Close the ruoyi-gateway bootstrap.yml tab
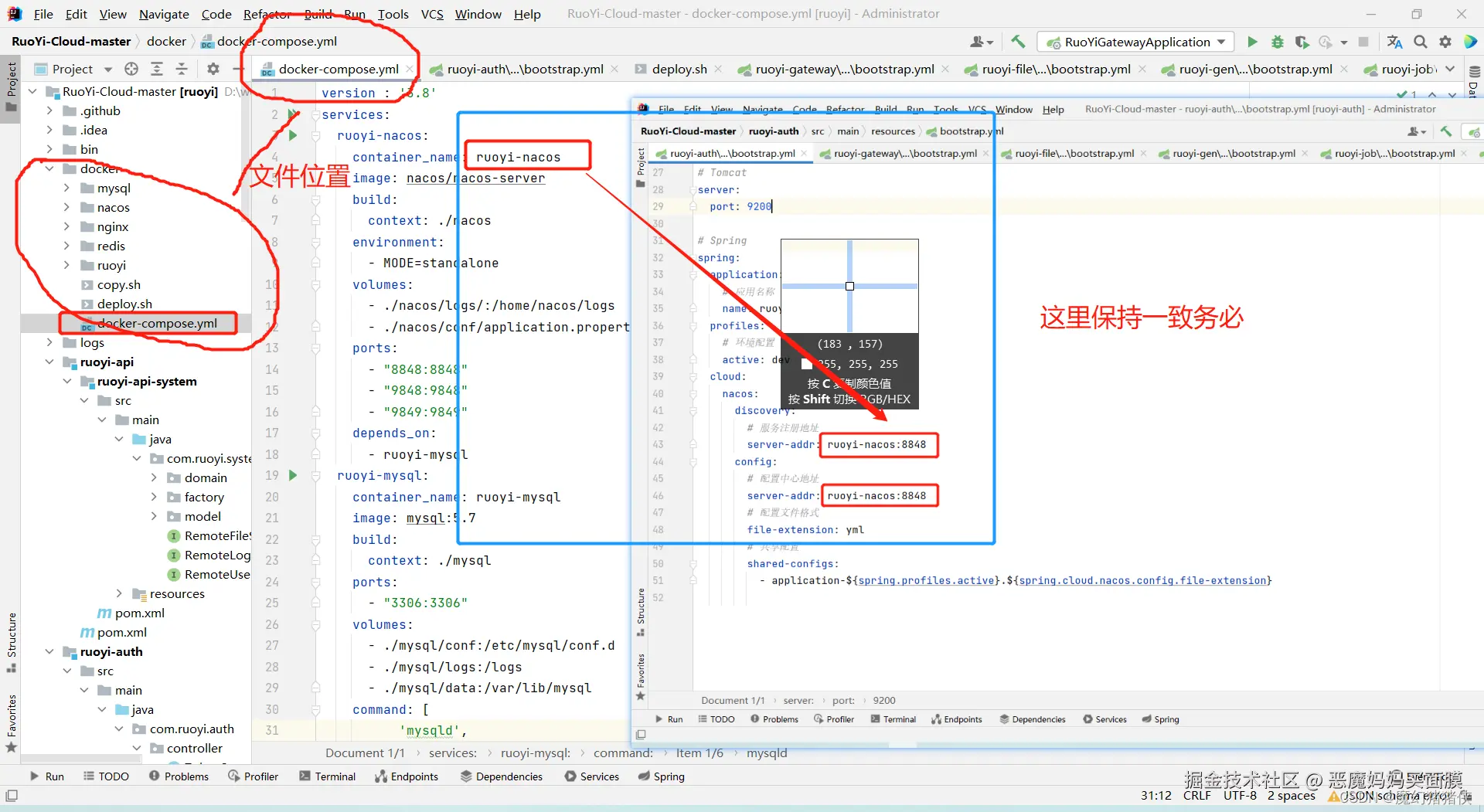Screen dimensions: 1484x812 (x=945, y=69)
